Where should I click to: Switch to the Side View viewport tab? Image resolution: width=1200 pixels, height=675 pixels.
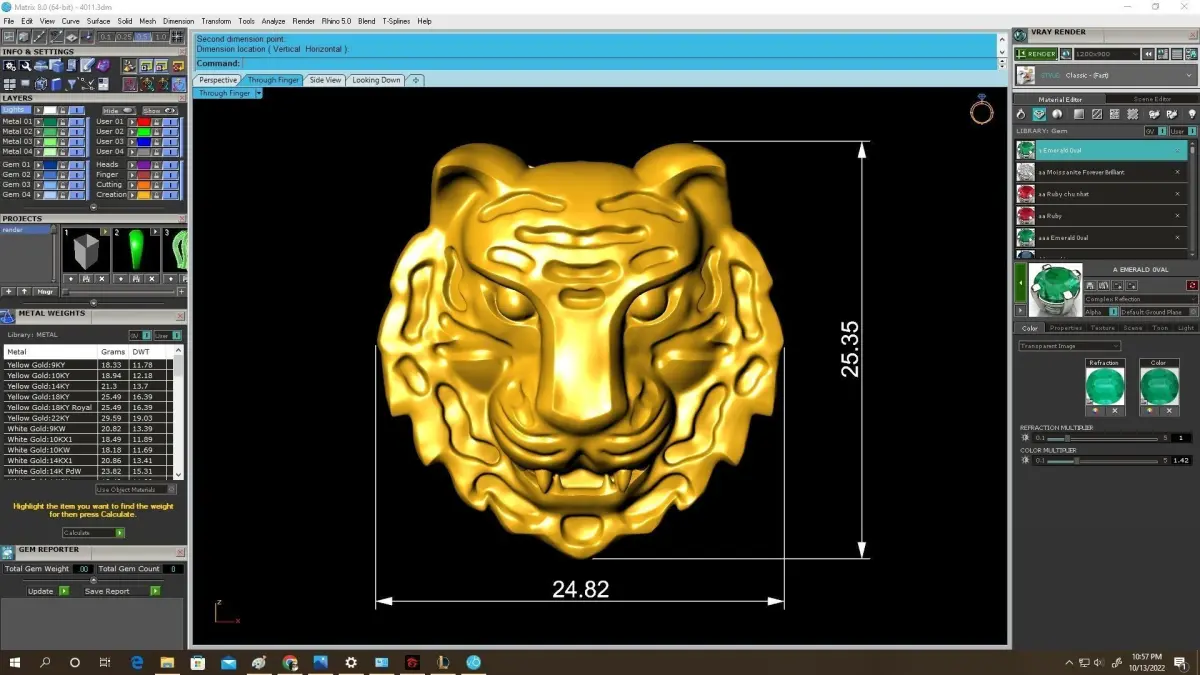[325, 80]
